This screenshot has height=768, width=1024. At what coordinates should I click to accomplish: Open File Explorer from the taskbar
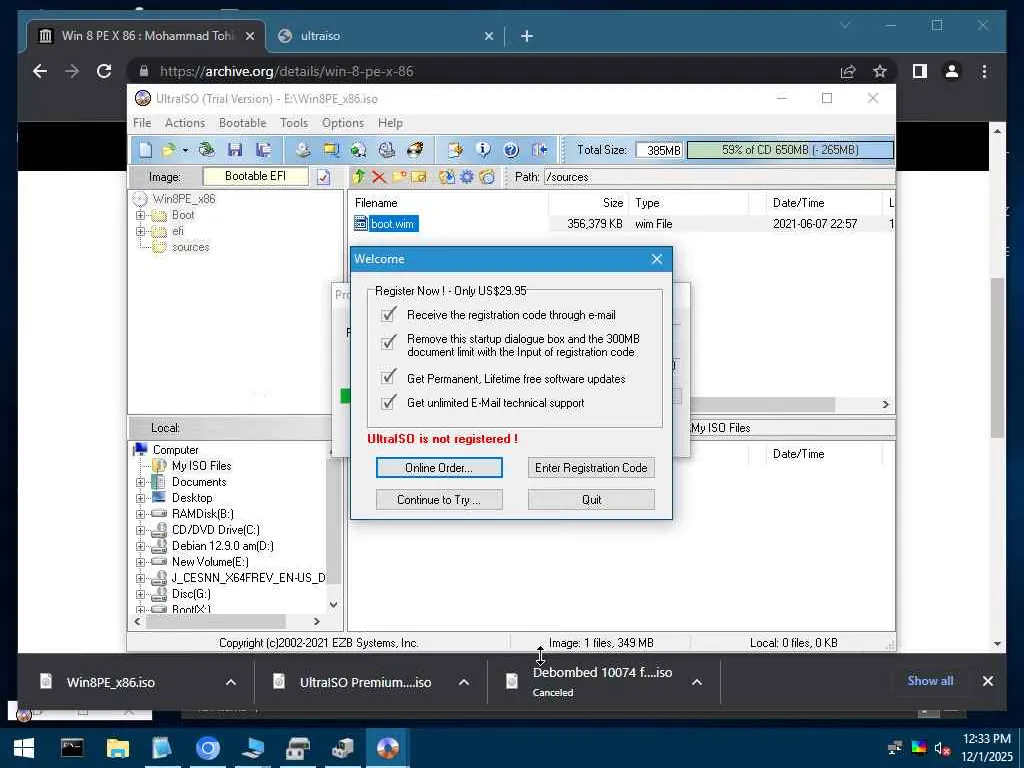click(x=118, y=748)
